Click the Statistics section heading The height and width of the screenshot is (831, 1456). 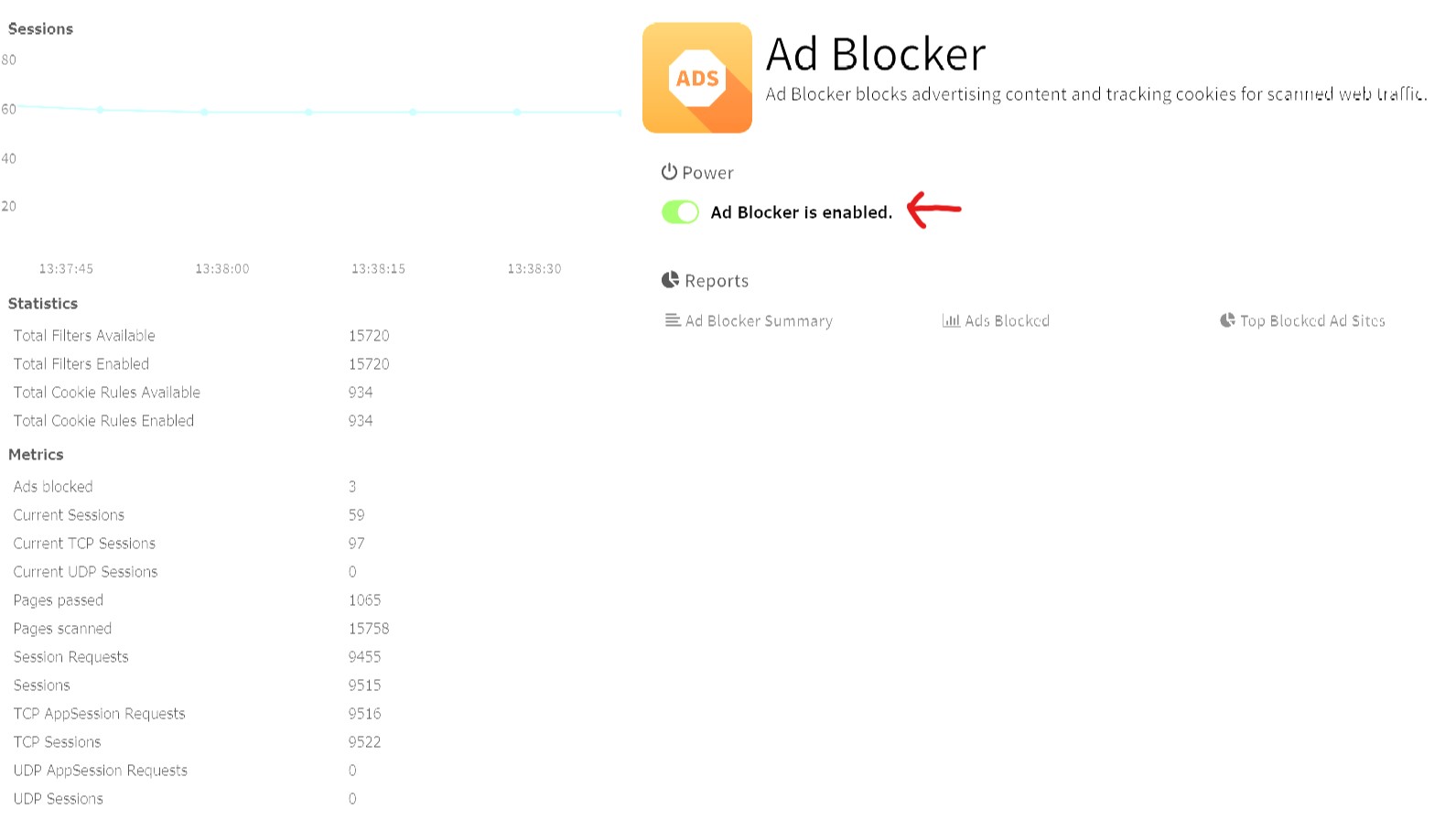click(43, 304)
